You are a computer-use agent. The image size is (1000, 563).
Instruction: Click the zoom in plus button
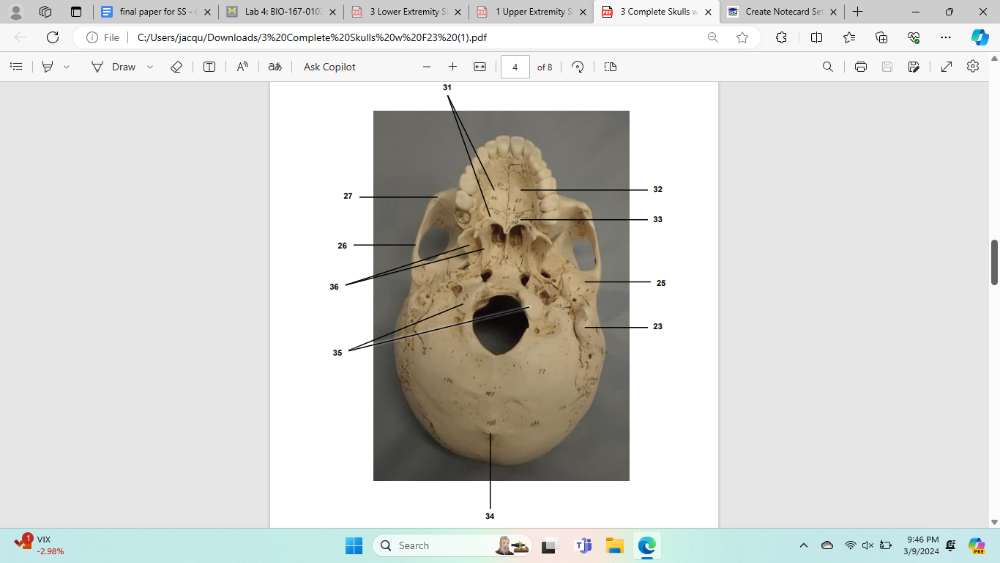[452, 67]
